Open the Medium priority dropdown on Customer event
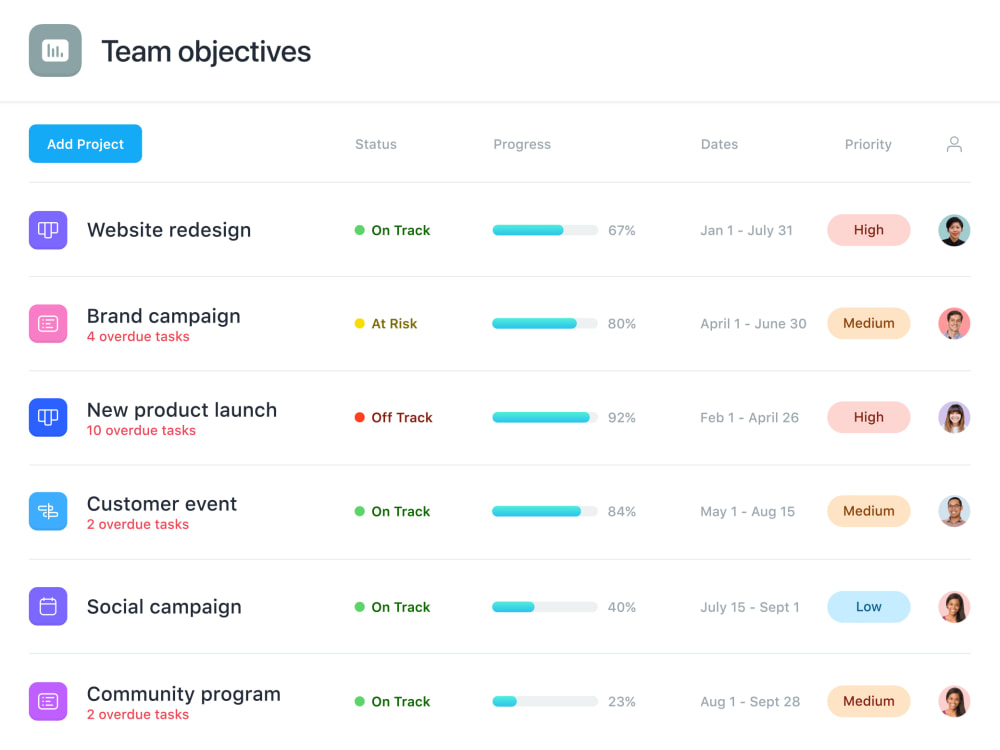Image resolution: width=1000 pixels, height=750 pixels. point(868,511)
